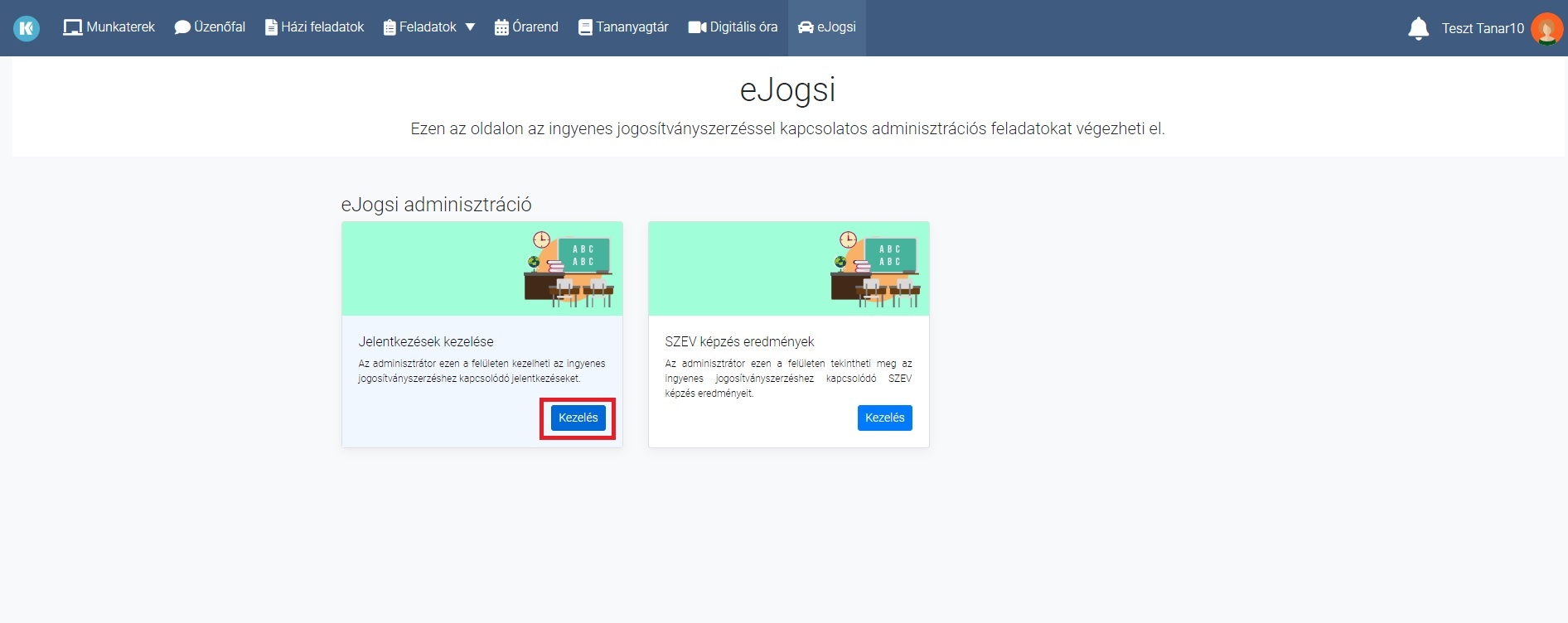Click the K logo home icon
This screenshot has height=623, width=1568.
[x=27, y=28]
